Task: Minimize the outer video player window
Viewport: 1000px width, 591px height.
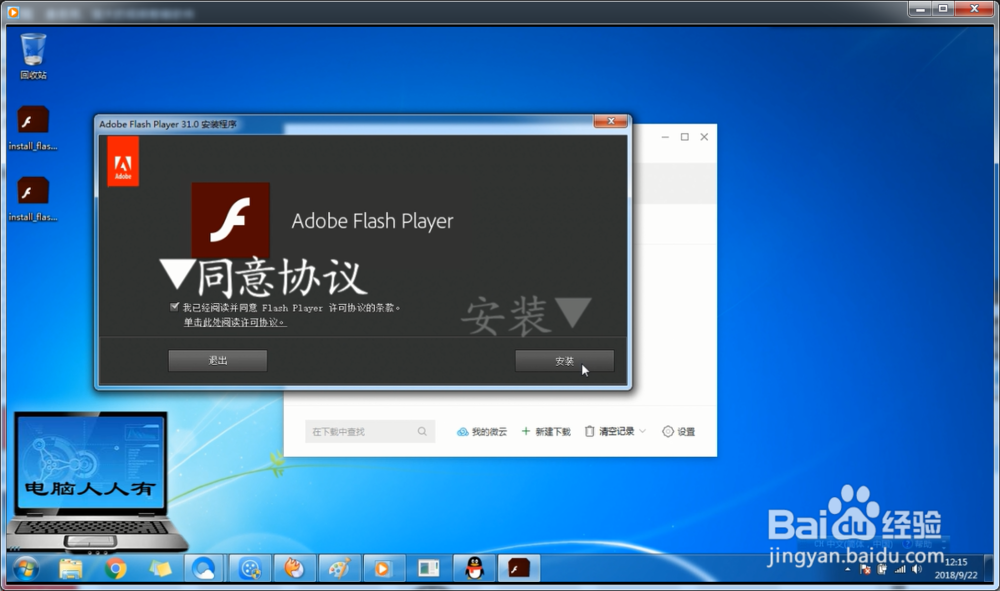Action: click(x=920, y=9)
